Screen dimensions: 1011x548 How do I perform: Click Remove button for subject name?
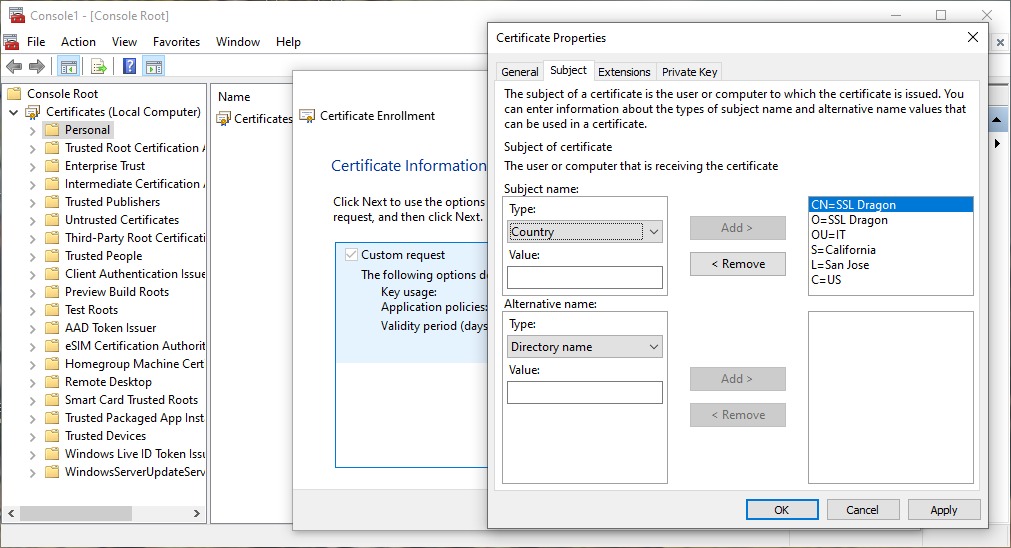pyautogui.click(x=738, y=264)
